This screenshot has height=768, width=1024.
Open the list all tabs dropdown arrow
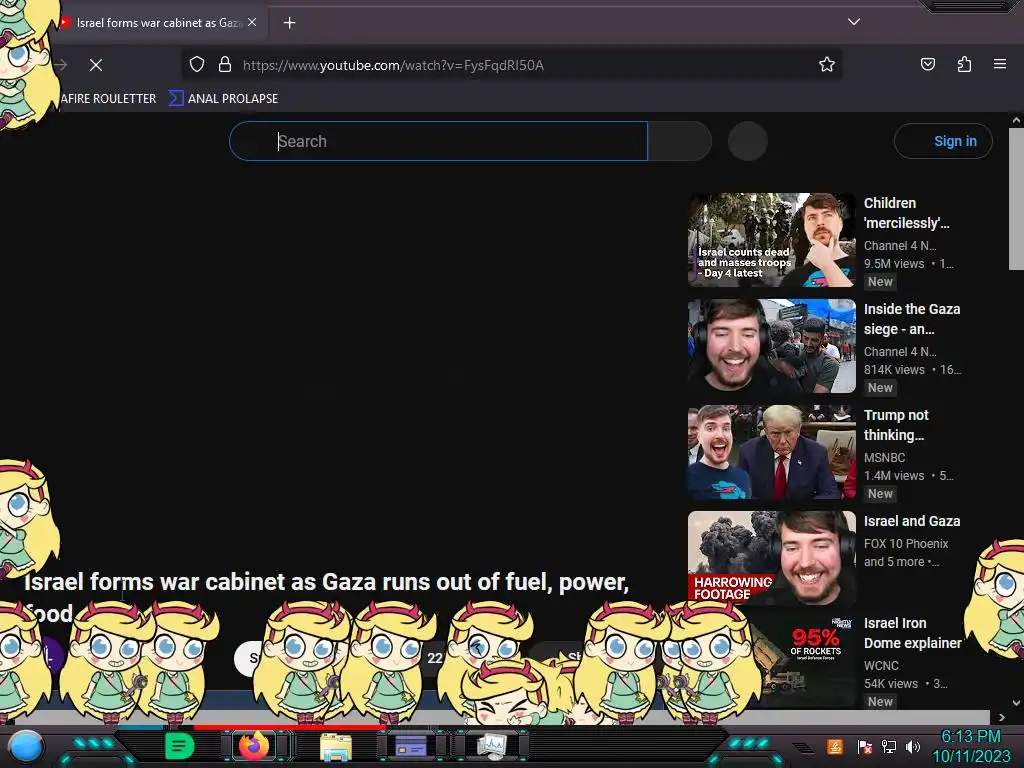tap(854, 22)
